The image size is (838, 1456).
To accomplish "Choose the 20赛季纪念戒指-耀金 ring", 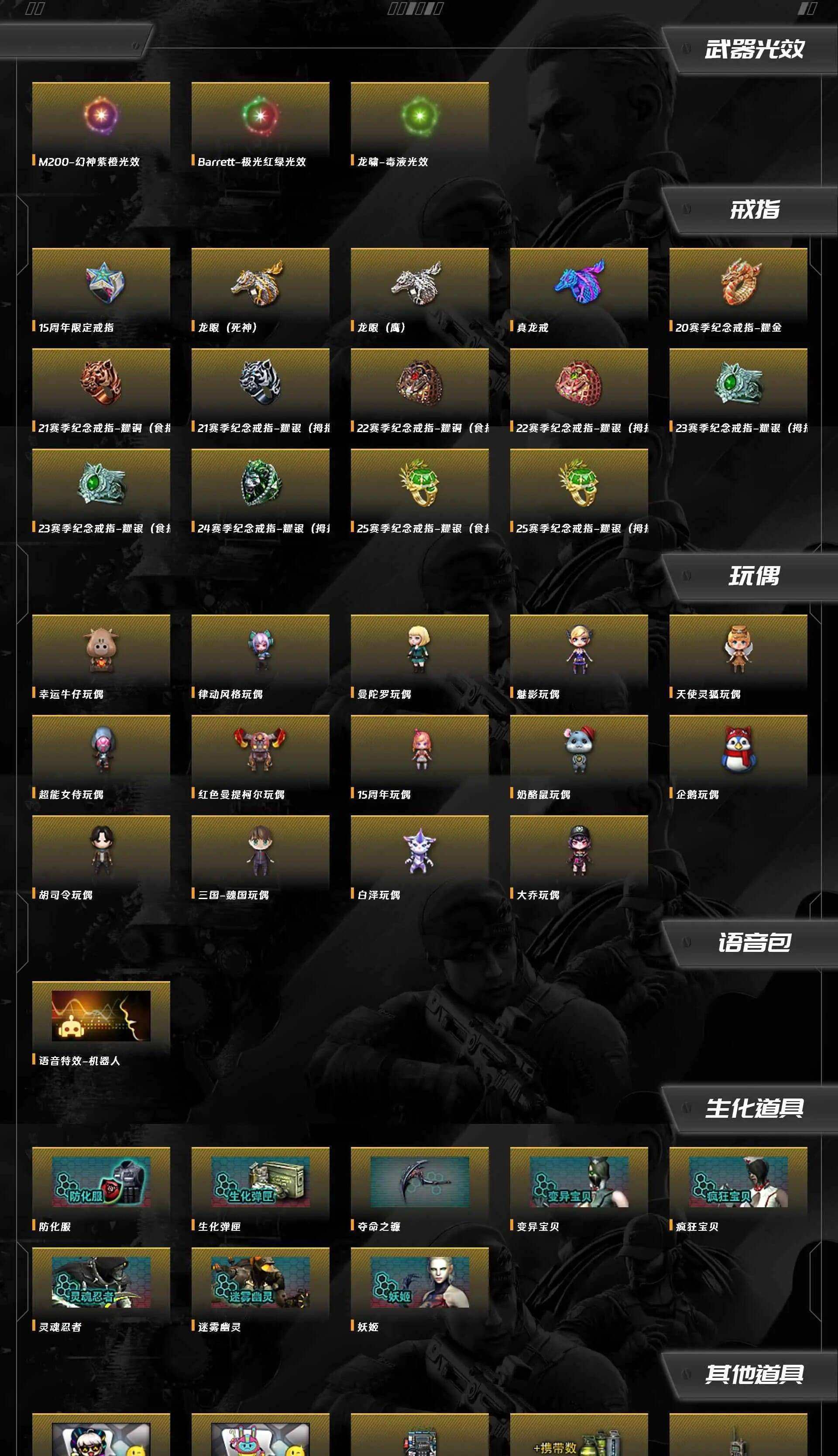I will coord(739,282).
